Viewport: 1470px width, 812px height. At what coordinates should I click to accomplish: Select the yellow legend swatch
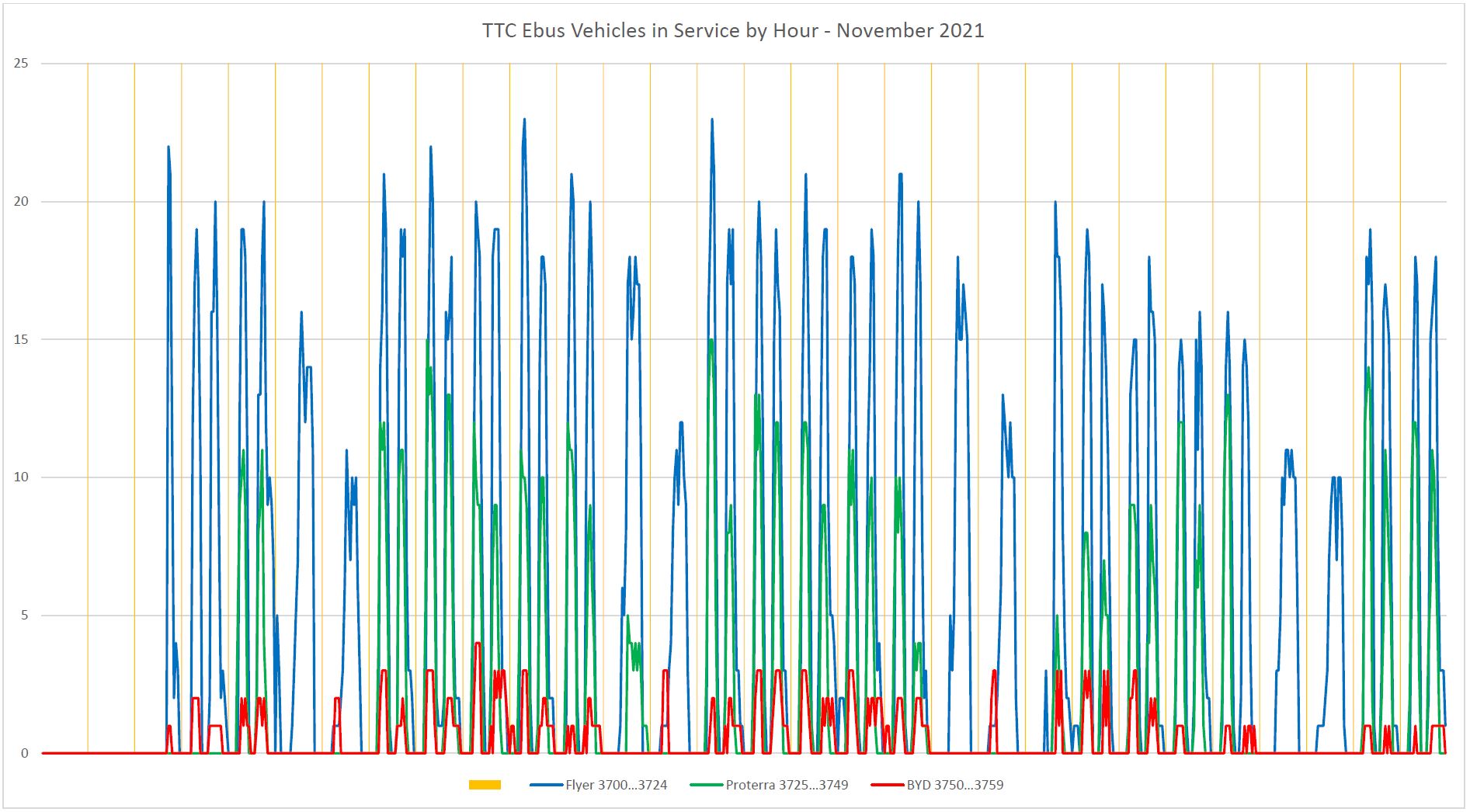(x=485, y=785)
